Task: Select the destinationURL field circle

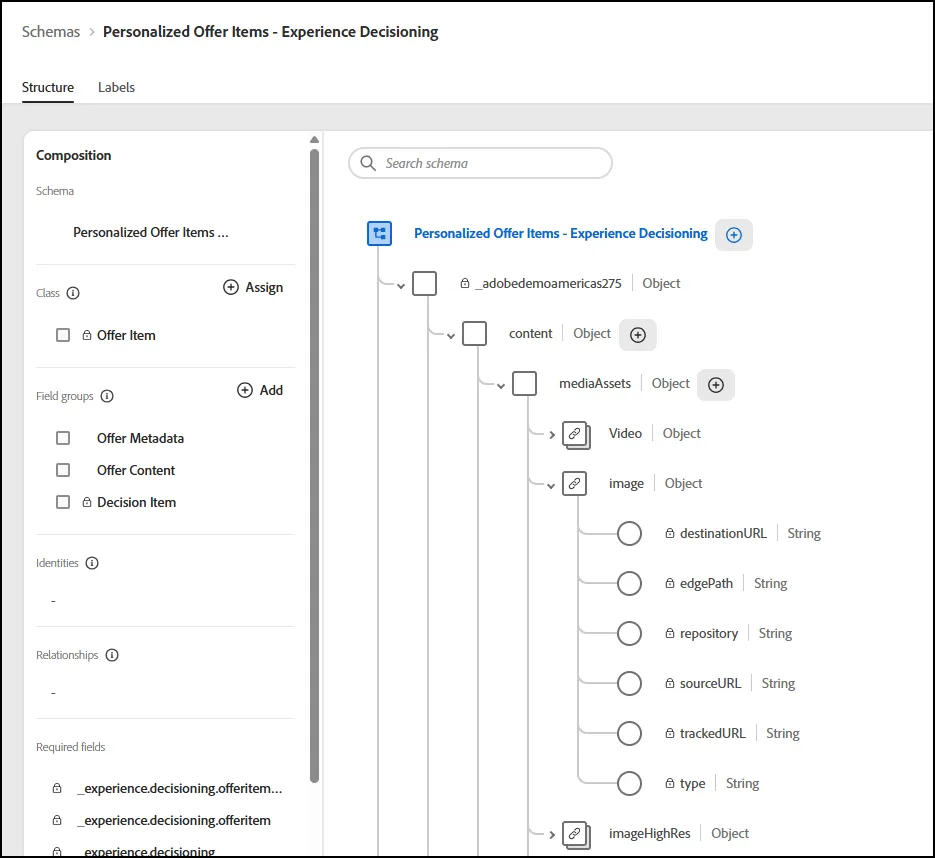Action: 629,534
